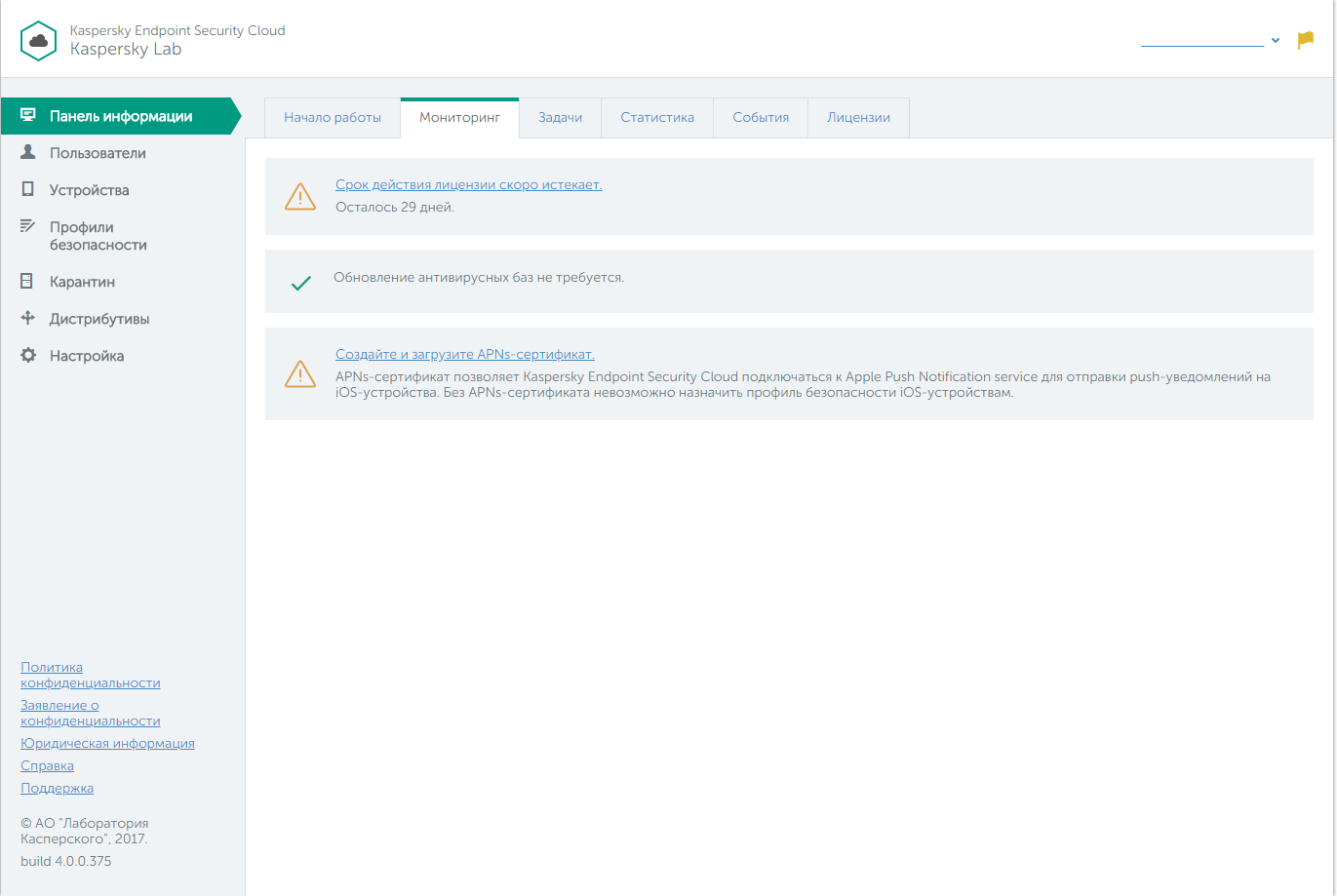
Task: Click the Осталось 29 дней text
Action: pos(395,208)
